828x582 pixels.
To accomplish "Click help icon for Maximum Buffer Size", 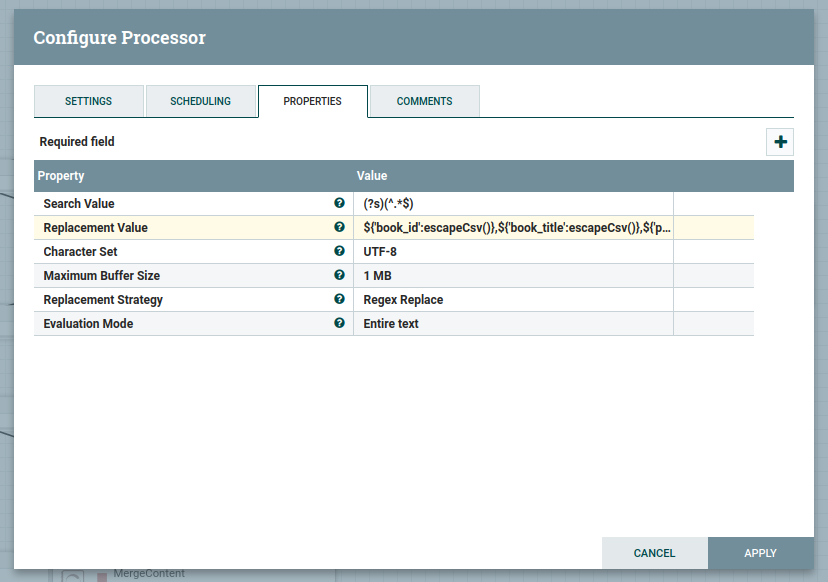I will click(x=339, y=275).
